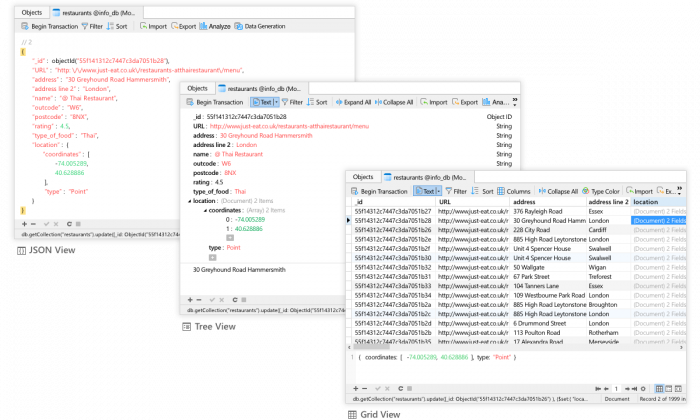
Task: Refresh data in the Tree View window
Action: [x=235, y=300]
